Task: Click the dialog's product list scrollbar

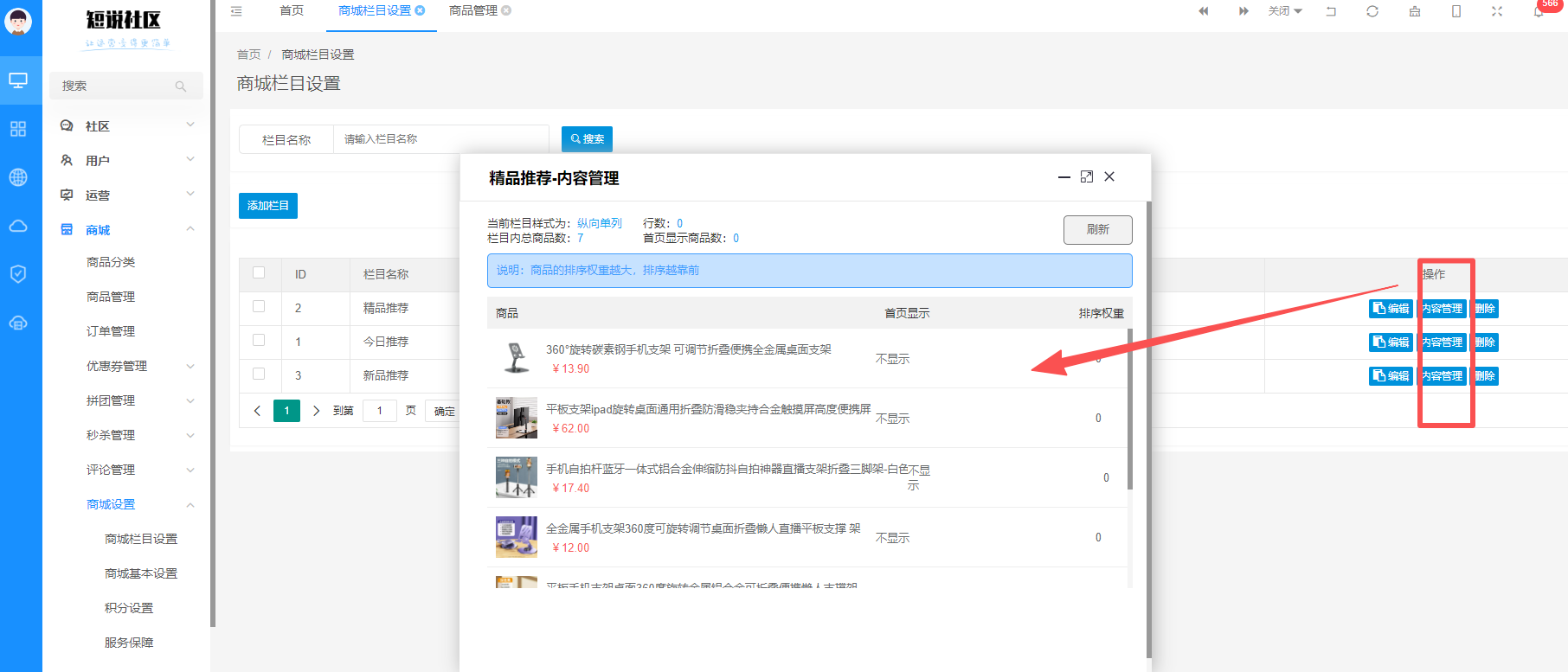Action: tap(1129, 409)
